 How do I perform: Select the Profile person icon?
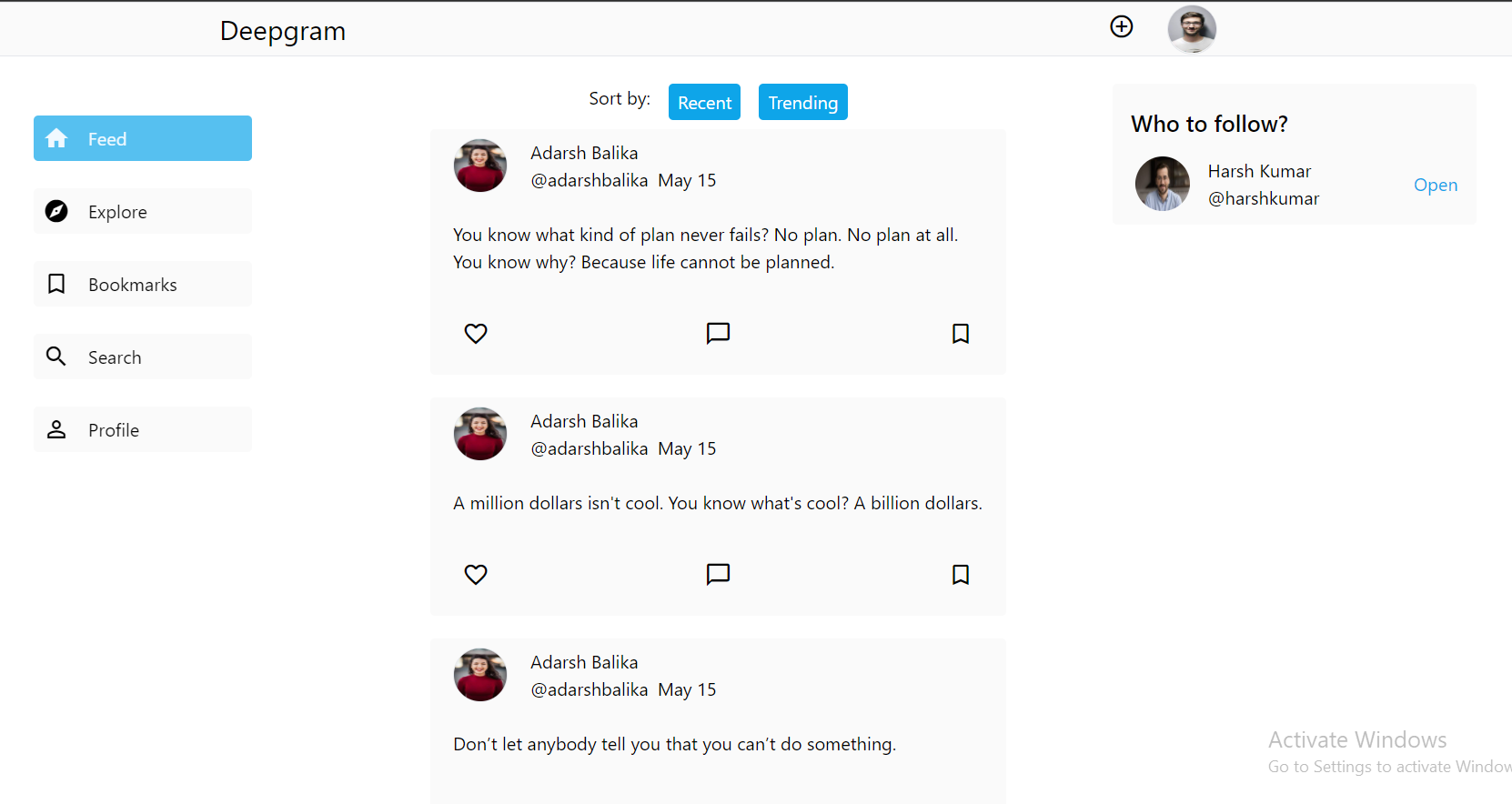[55, 429]
